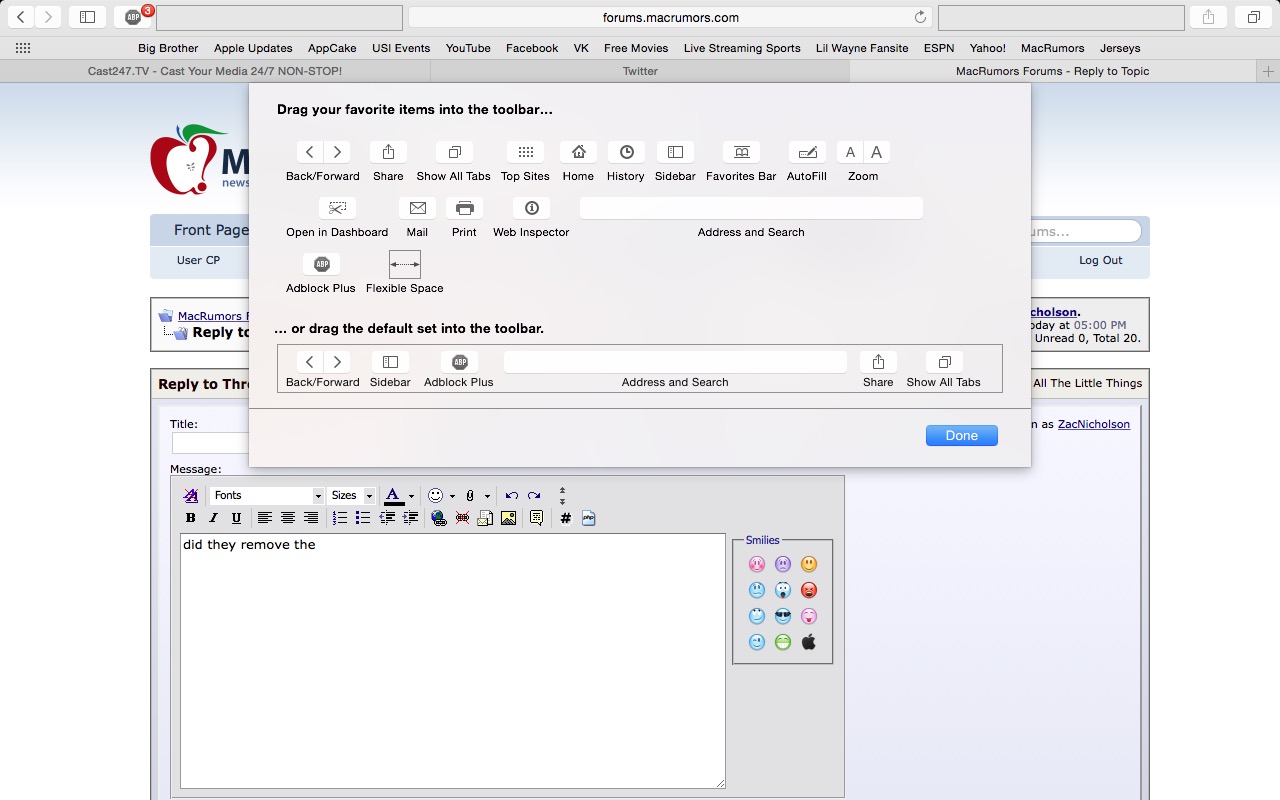Click the Remove Link icon in editor
Viewport: 1280px width, 800px height.
[462, 518]
